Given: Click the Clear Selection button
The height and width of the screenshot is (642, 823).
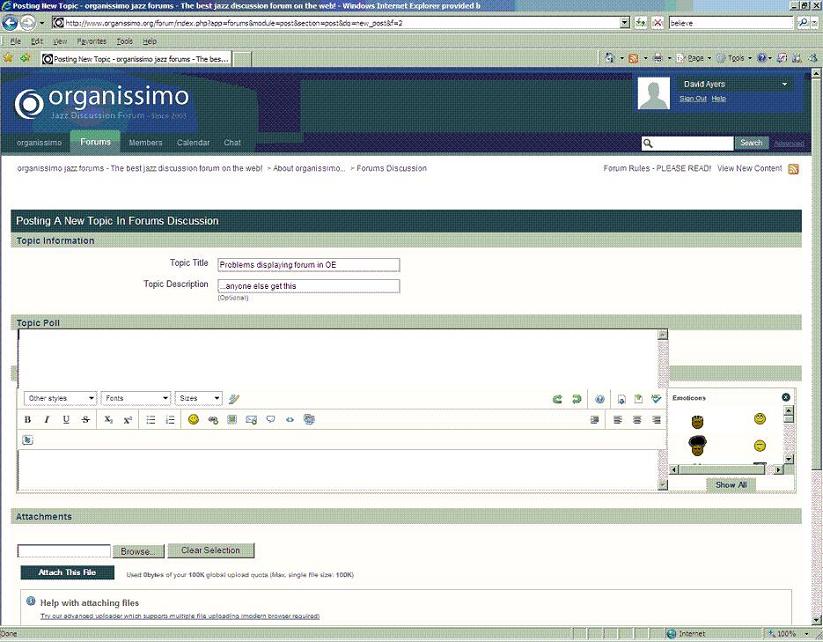Looking at the screenshot, I should click(211, 550).
